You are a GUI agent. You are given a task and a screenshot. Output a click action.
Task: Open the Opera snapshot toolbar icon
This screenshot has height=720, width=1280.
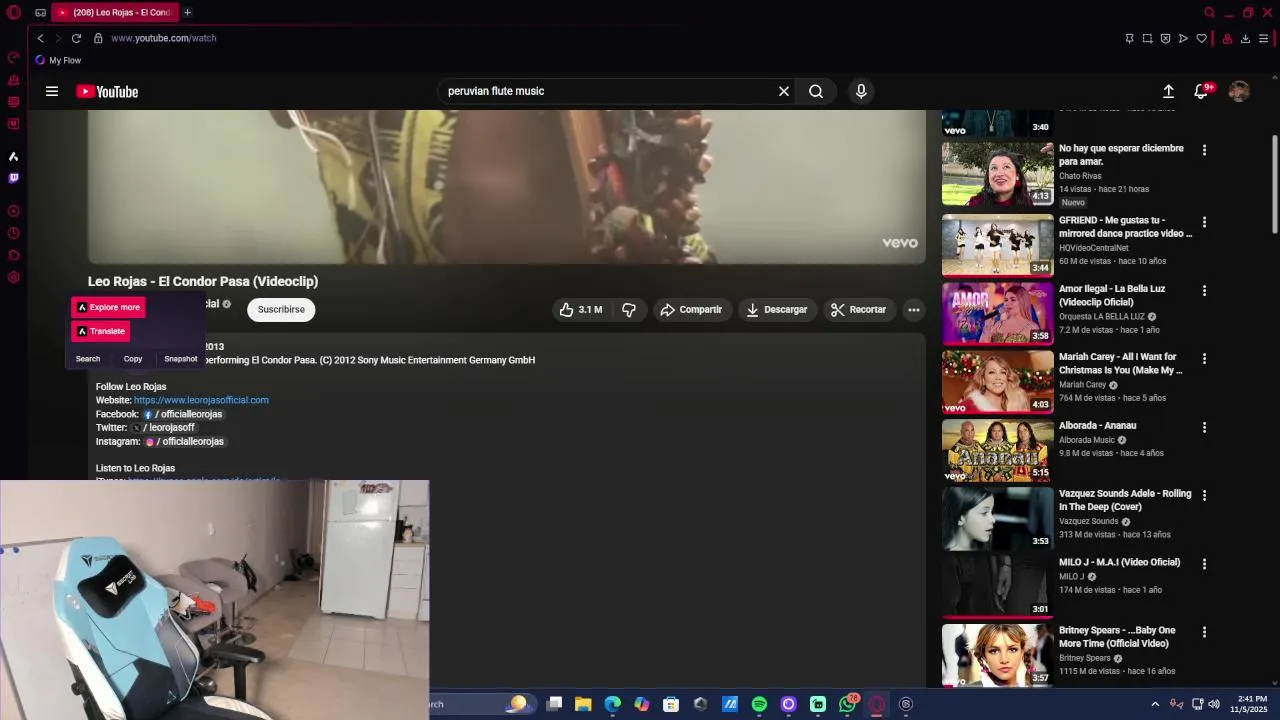coord(1147,38)
